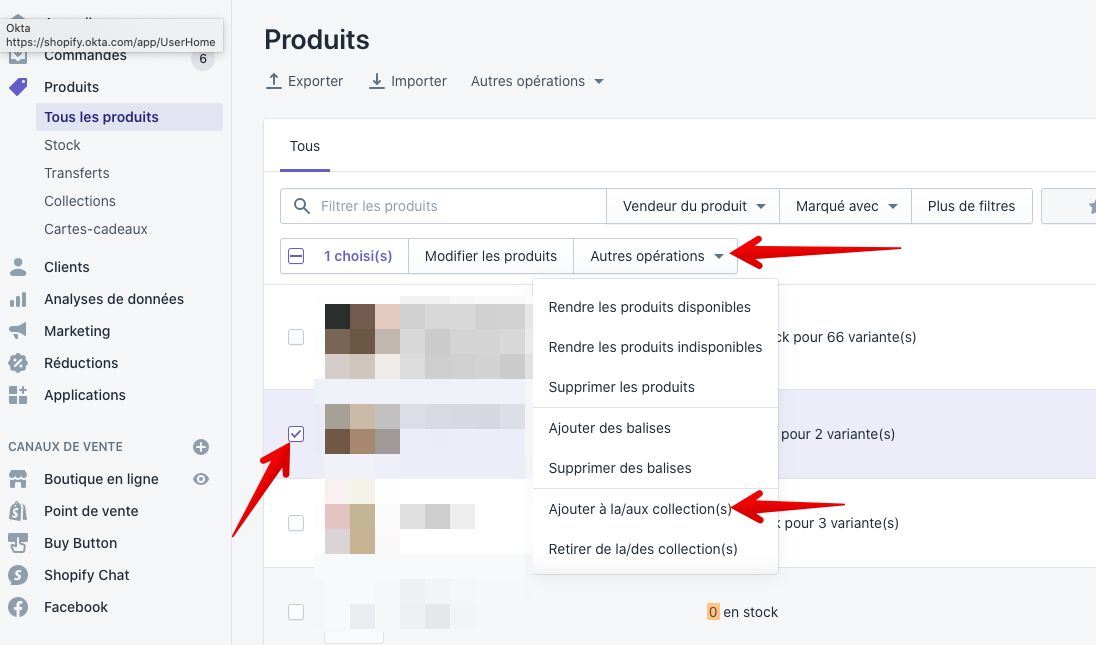The width and height of the screenshot is (1096, 645).
Task: Check the first product row checkbox
Action: 296,337
